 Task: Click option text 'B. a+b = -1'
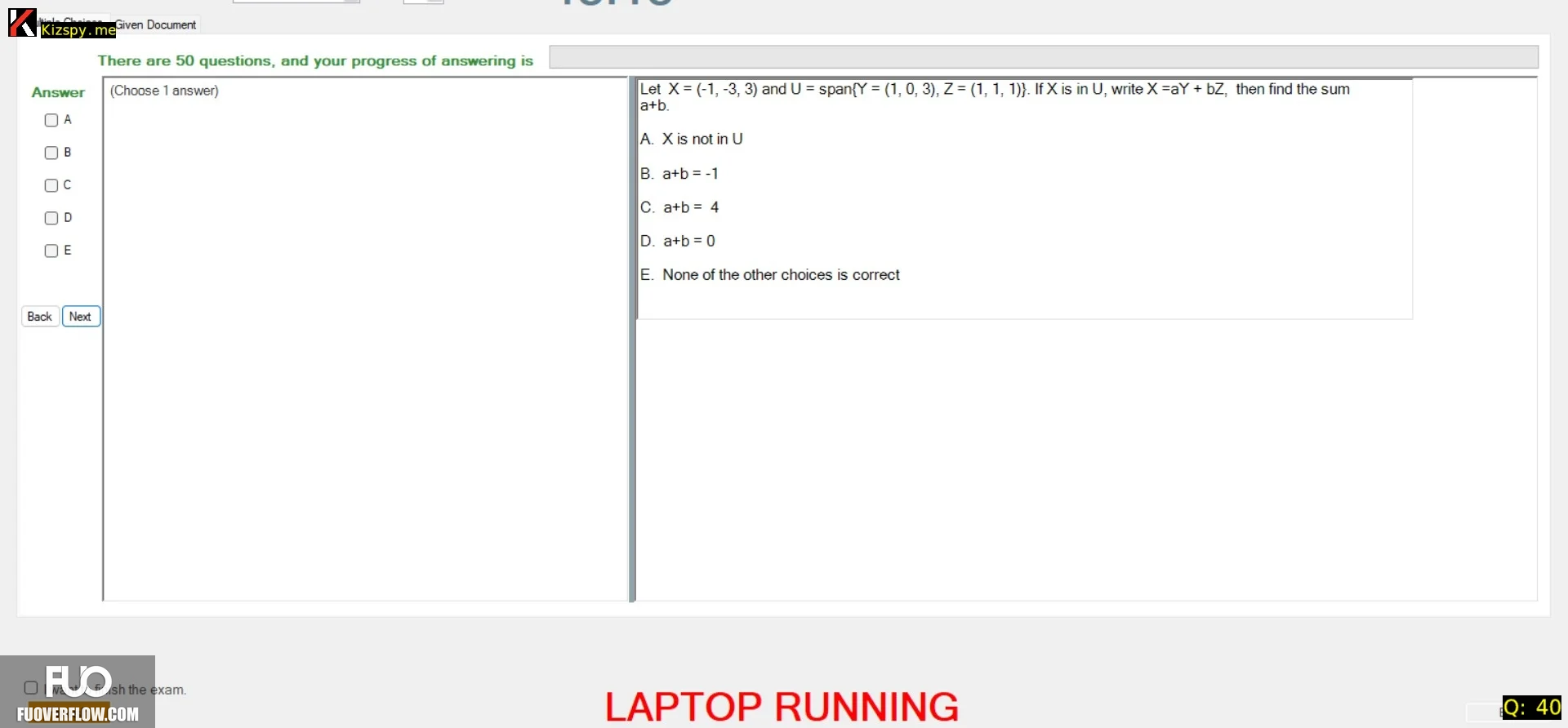[679, 174]
